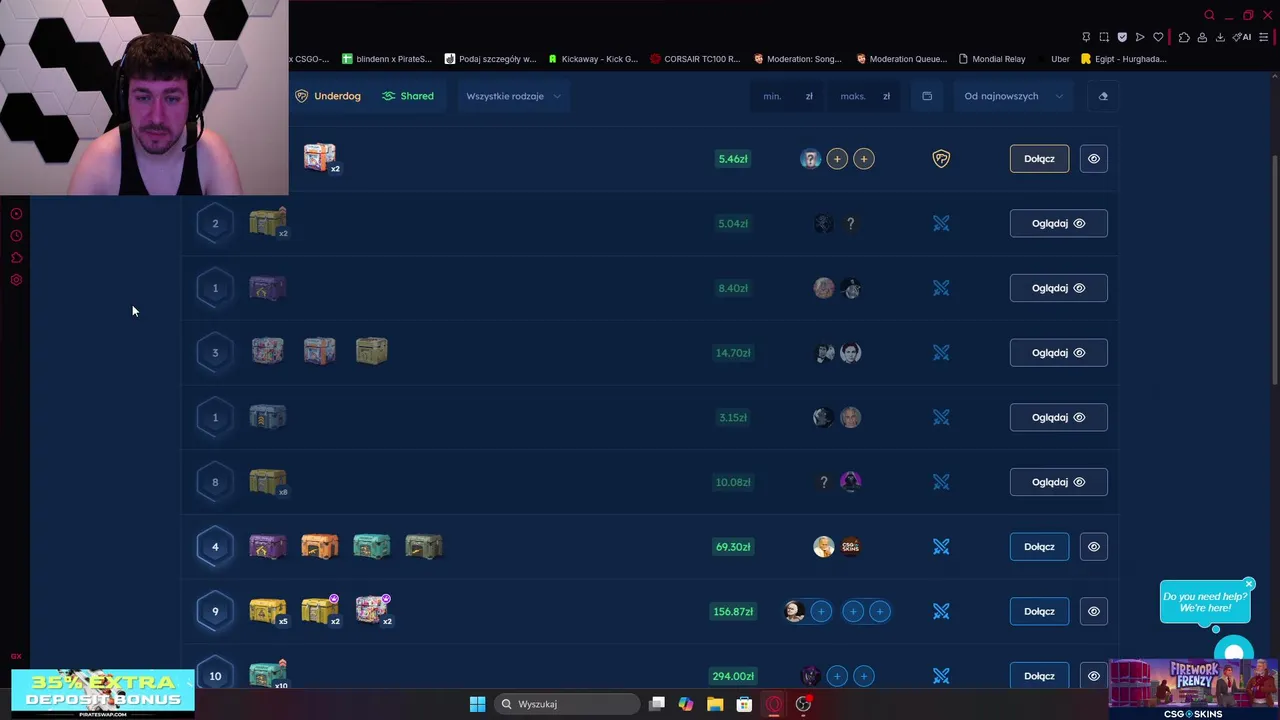
Task: Open 'Moderation: Song...' bookmark
Action: click(797, 59)
